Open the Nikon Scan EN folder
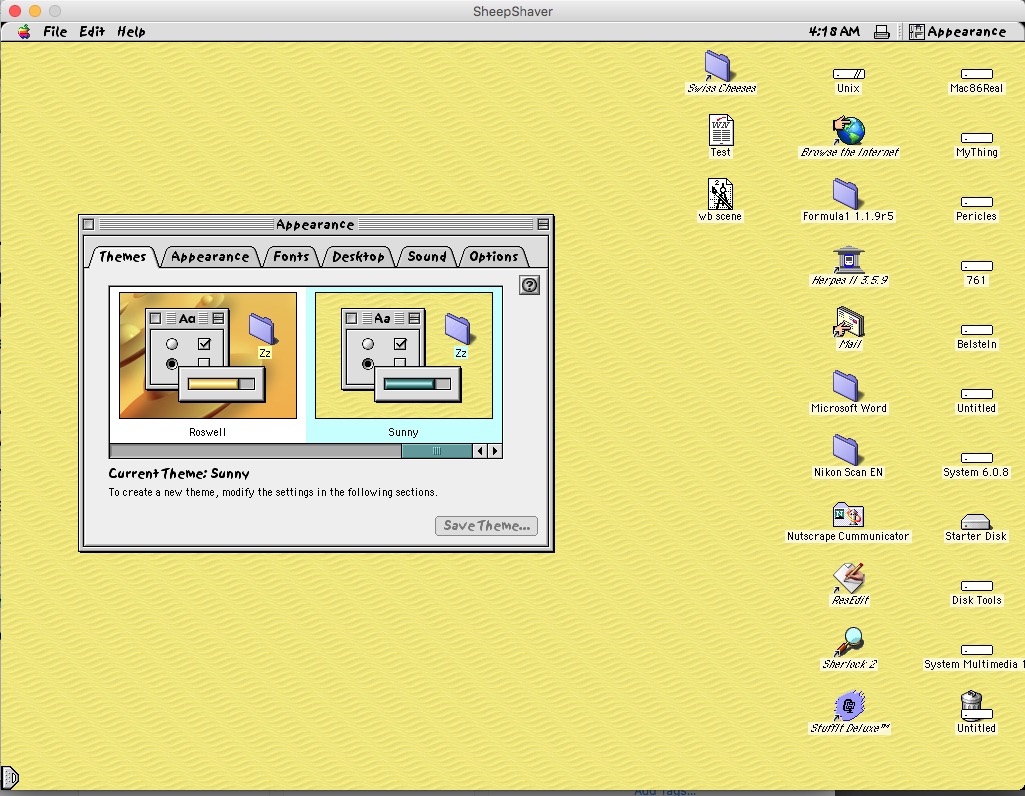The width and height of the screenshot is (1025, 796). [846, 450]
